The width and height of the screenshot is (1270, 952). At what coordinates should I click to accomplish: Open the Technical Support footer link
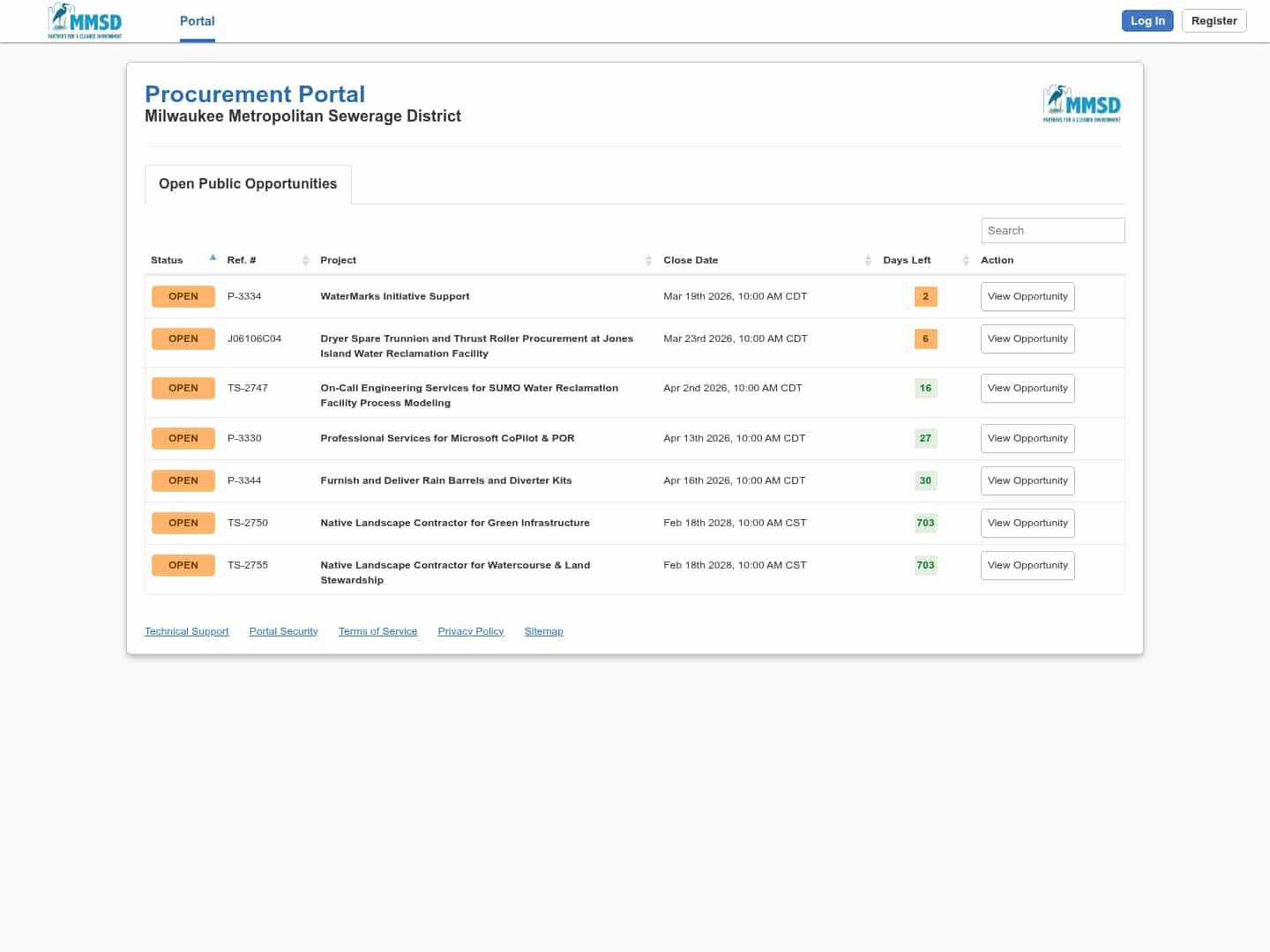pos(186,631)
